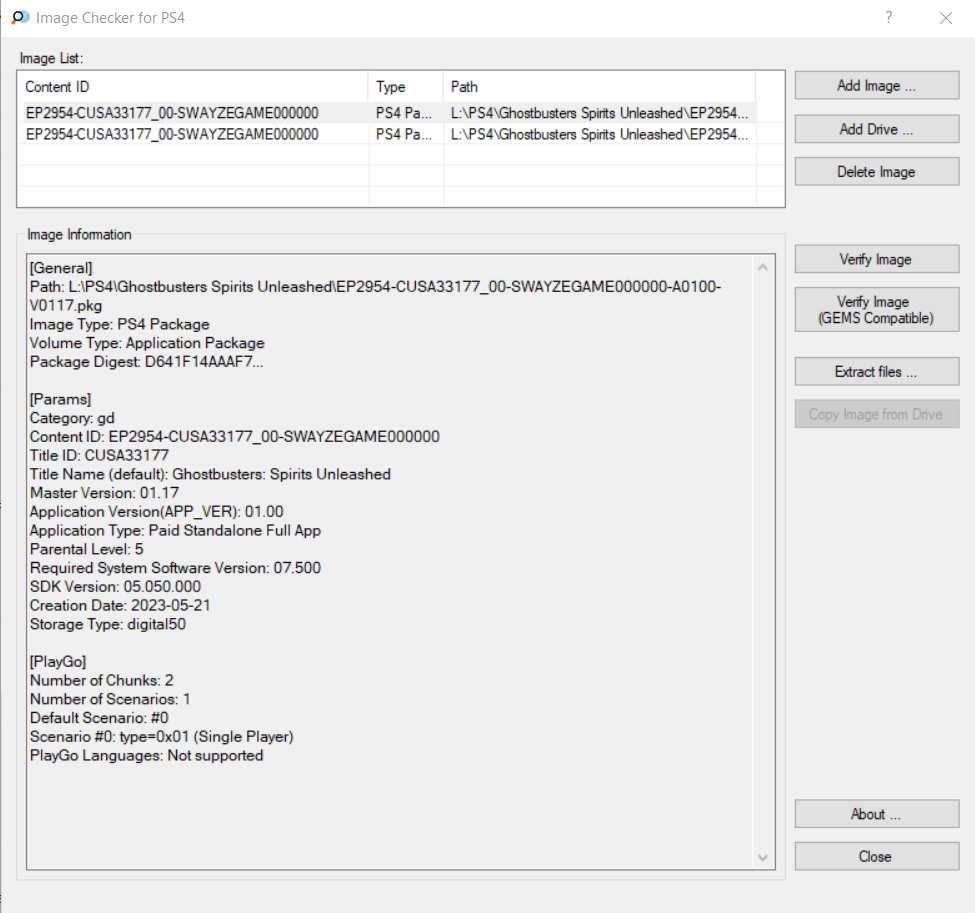Click the Close button at the bottom
The width and height of the screenshot is (975, 913).
(877, 856)
